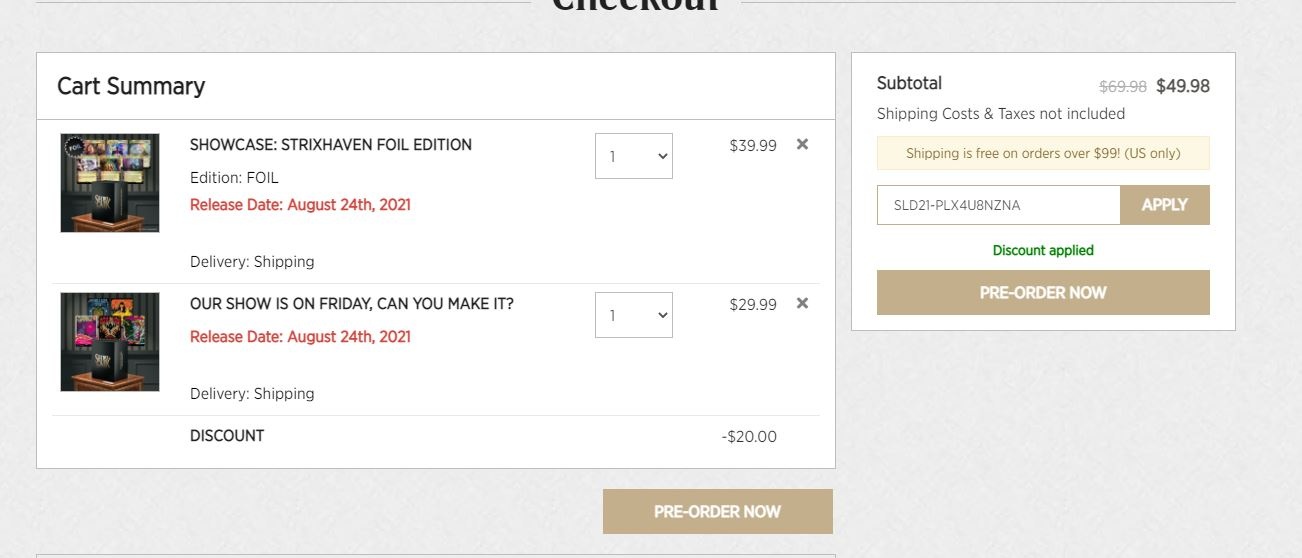Open quantity dropdown for 'Our Show Is On Friday'

click(634, 315)
